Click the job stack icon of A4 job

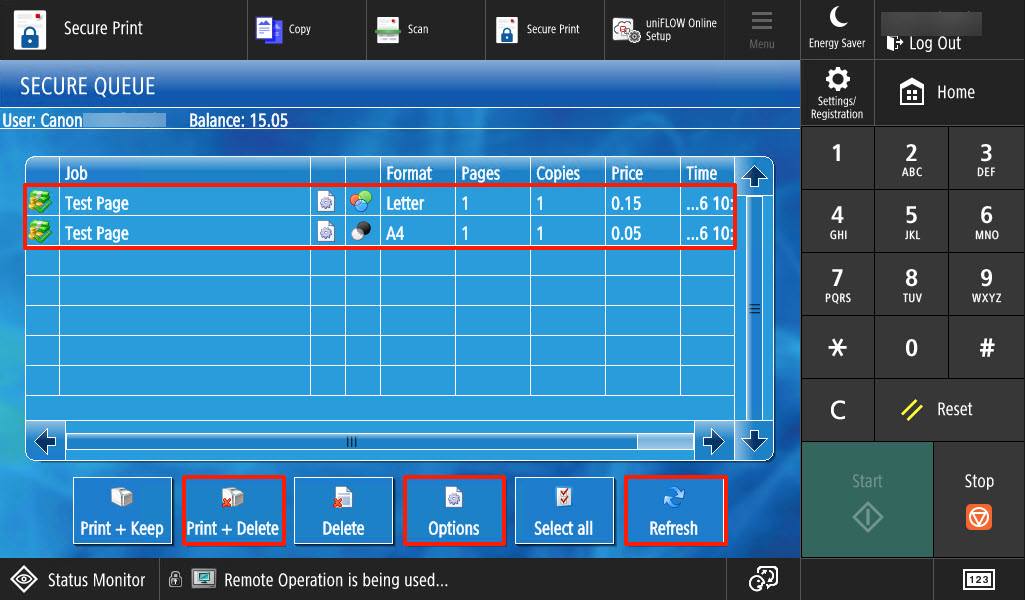pos(40,231)
